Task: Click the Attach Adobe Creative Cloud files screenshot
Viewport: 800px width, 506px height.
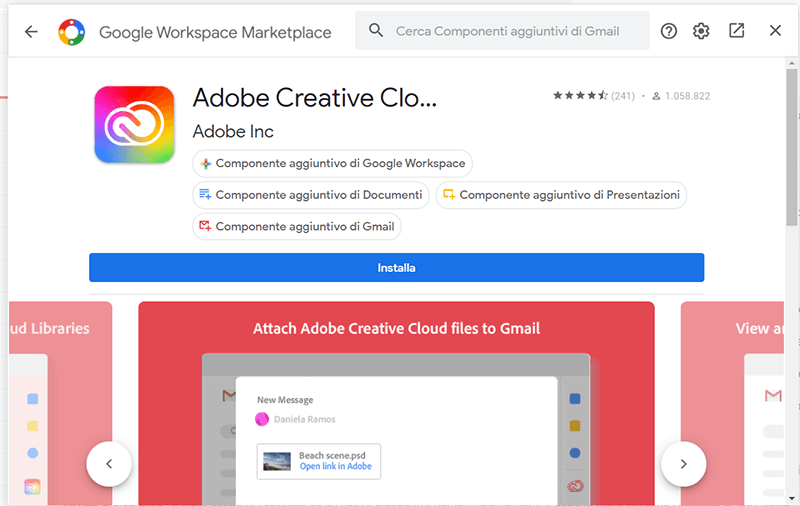Action: [396, 410]
